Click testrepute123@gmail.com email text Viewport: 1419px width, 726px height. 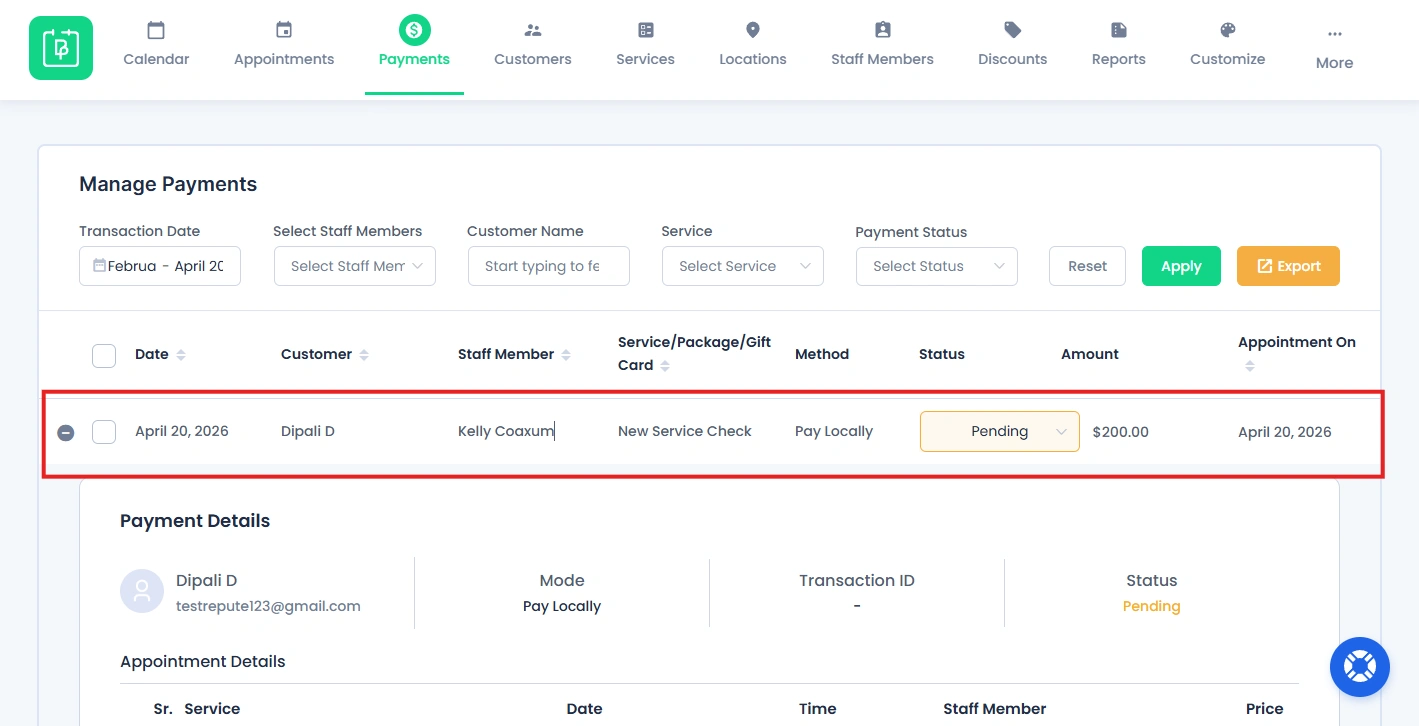click(x=268, y=606)
